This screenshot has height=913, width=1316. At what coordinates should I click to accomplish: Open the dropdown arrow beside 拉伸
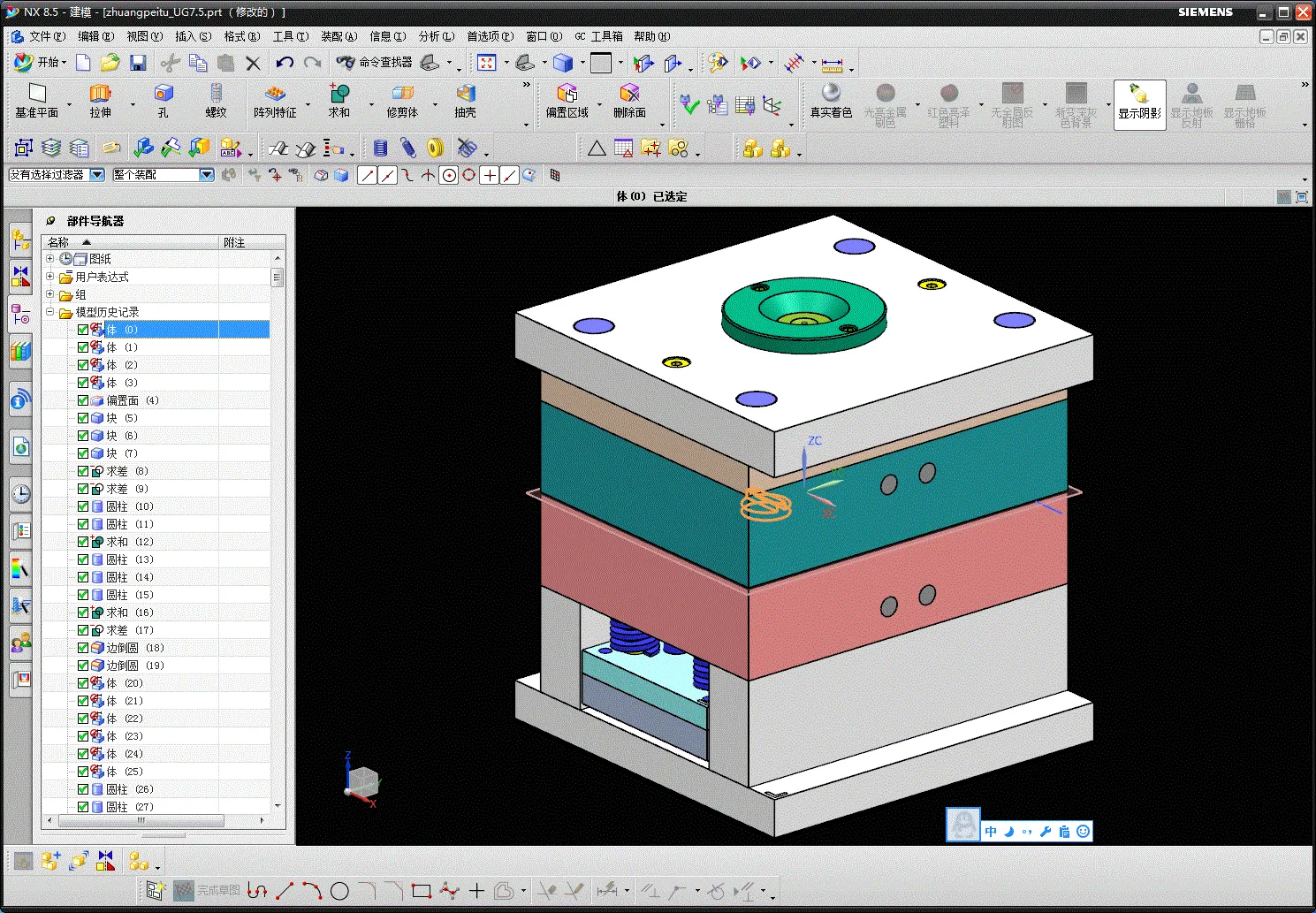[133, 104]
